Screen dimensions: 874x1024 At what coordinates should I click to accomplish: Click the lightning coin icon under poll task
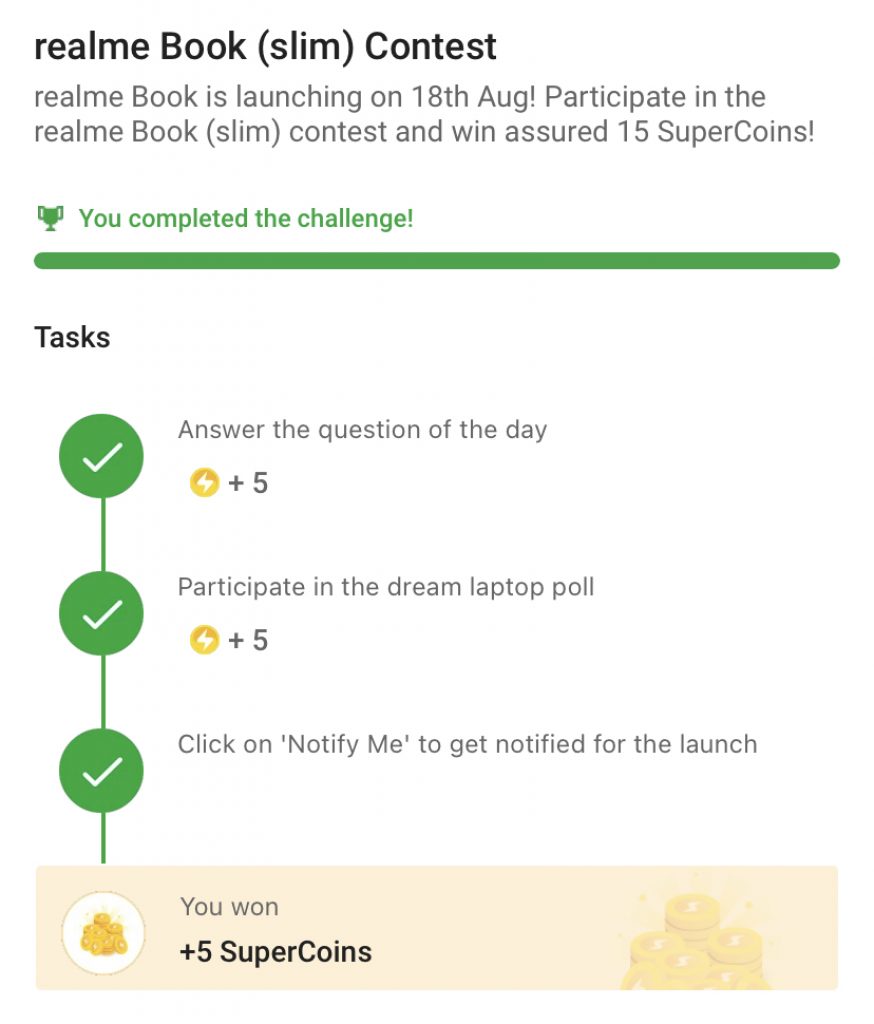click(x=204, y=640)
